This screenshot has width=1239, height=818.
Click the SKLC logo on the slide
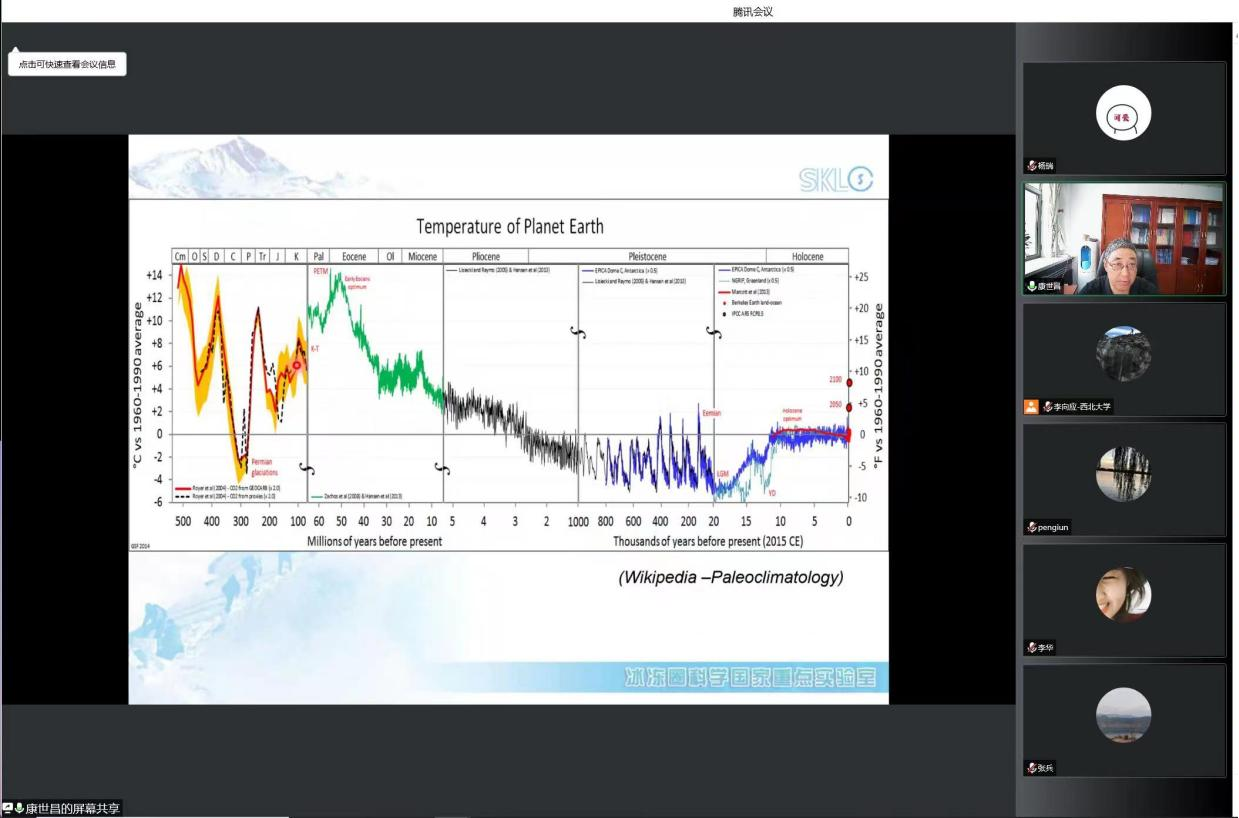[836, 179]
